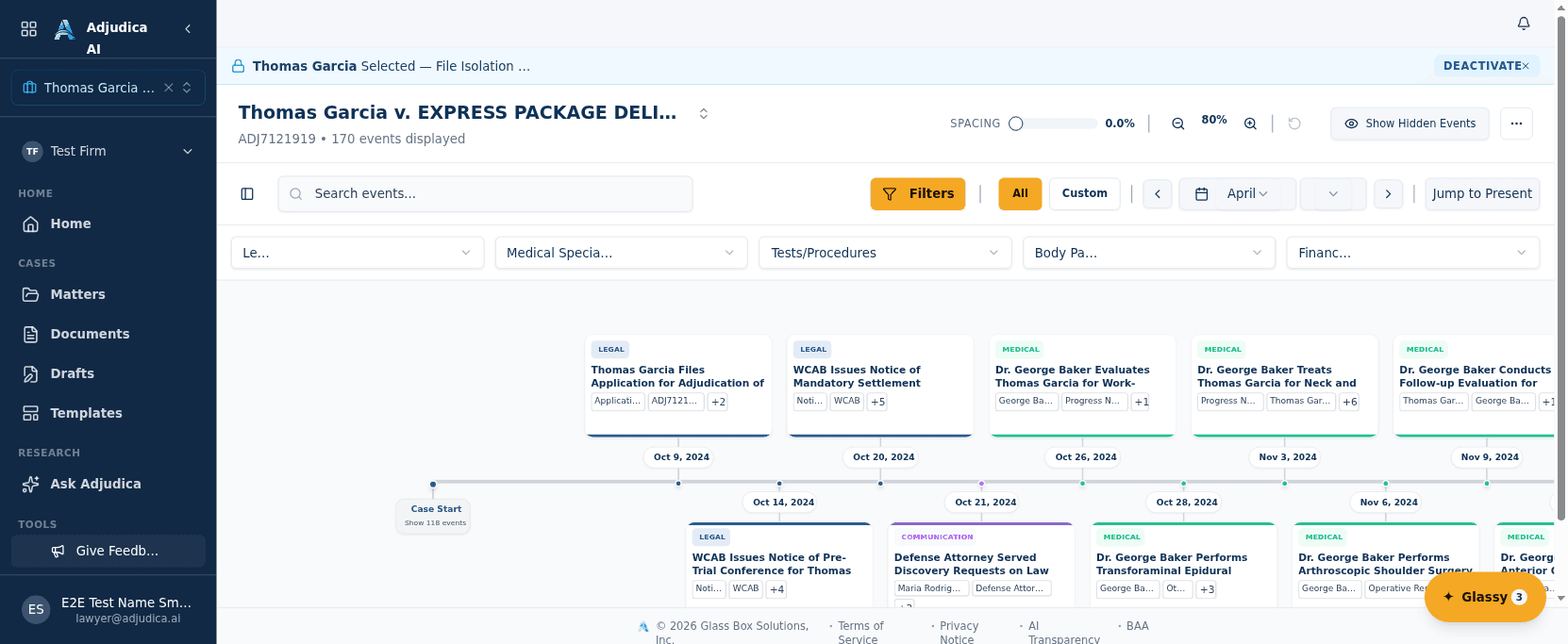Click the Give Feedback button
This screenshot has height=644, width=1568.
point(108,551)
